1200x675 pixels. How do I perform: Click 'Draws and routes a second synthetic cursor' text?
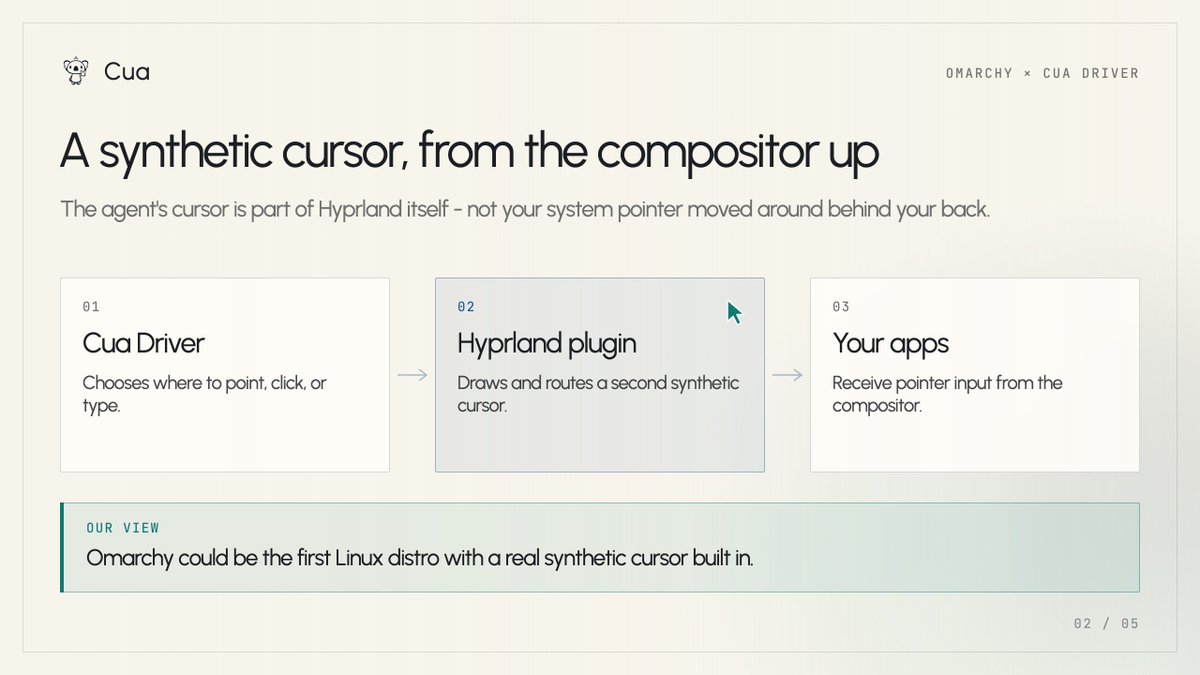[598, 394]
